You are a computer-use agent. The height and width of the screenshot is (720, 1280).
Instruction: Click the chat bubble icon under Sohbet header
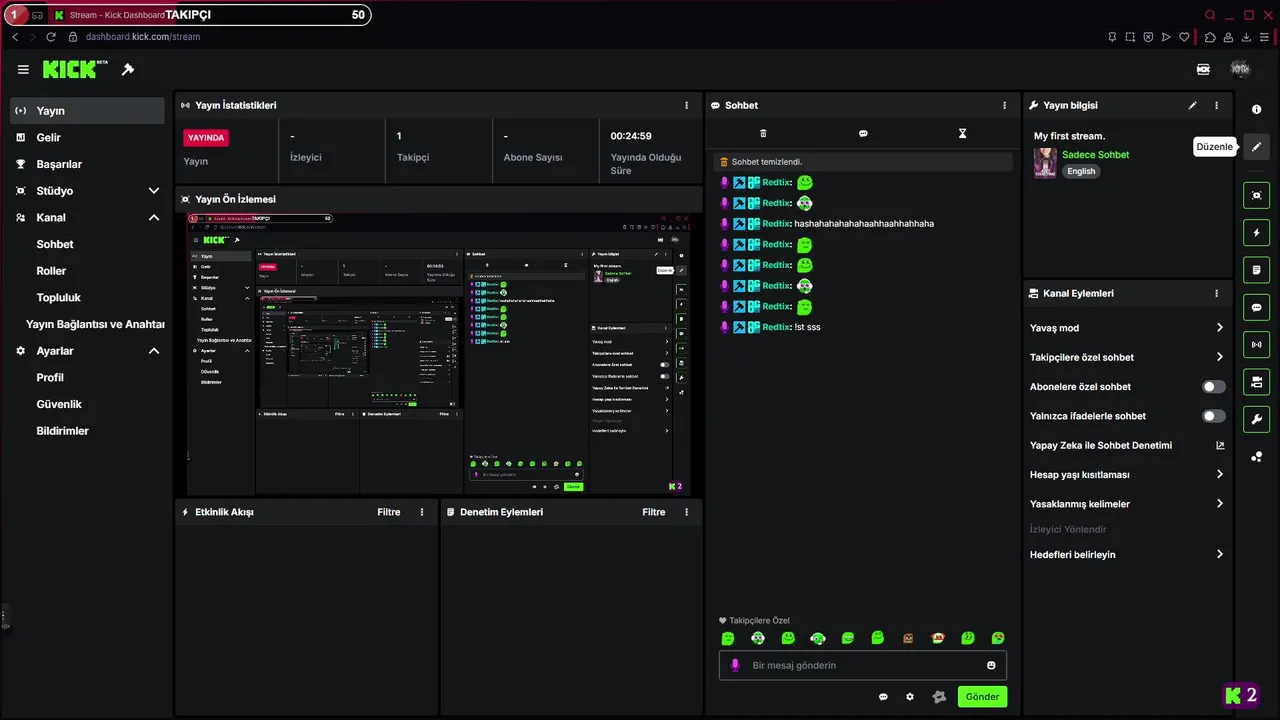pyautogui.click(x=863, y=133)
